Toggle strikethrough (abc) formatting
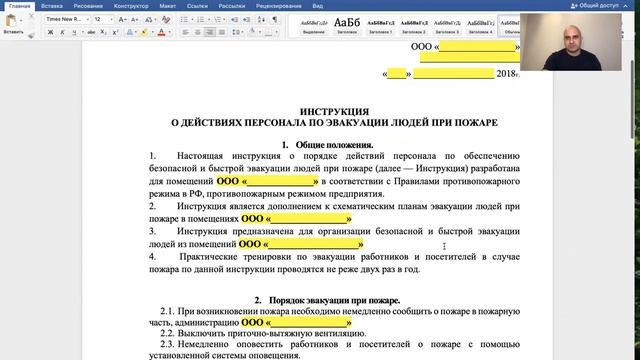Viewport: 640px width, 360px height. [x=91, y=32]
